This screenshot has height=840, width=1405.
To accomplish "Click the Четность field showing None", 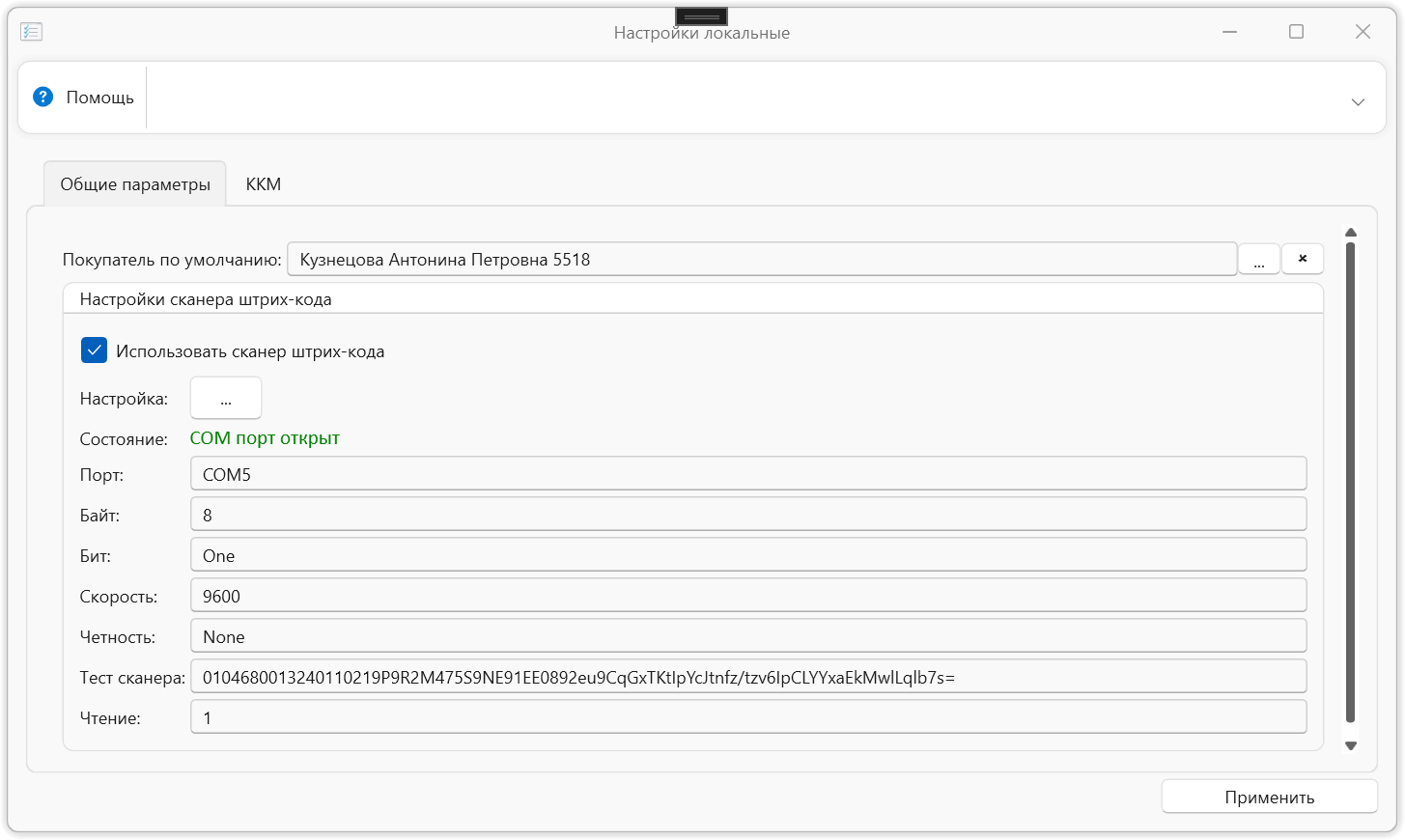I will 747,636.
